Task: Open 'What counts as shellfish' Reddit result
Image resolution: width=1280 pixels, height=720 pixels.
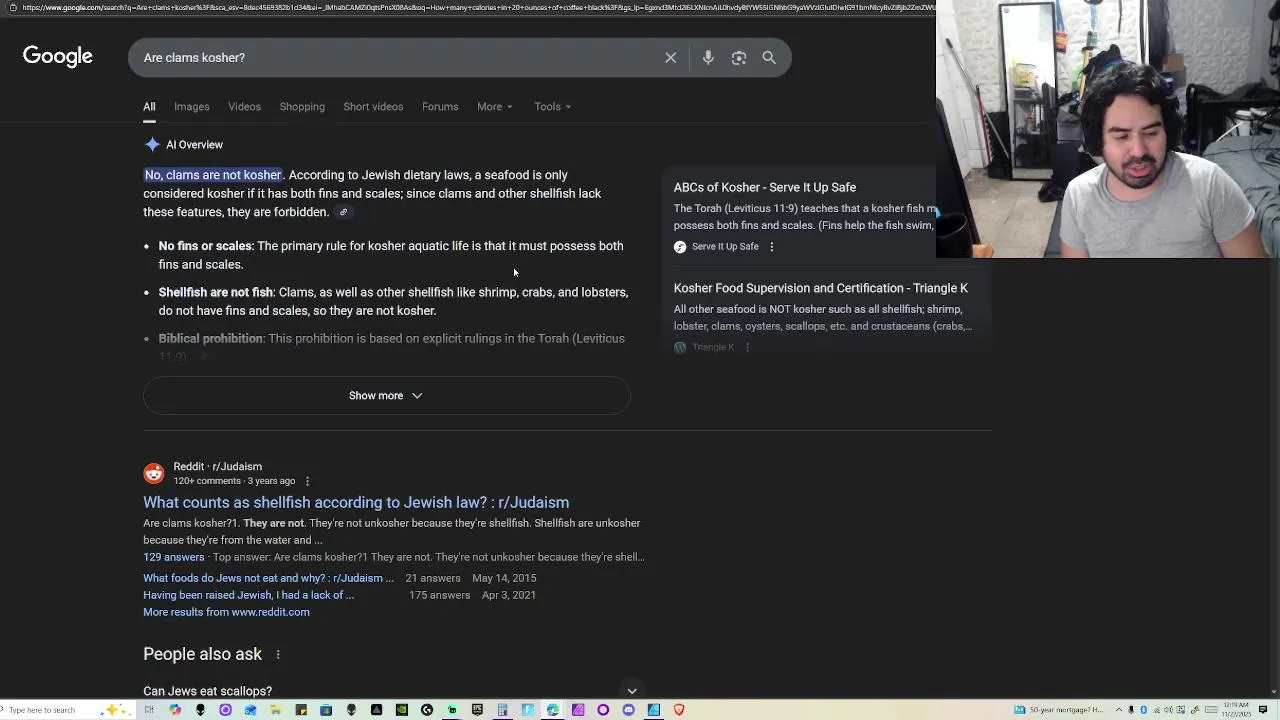Action: (x=356, y=503)
